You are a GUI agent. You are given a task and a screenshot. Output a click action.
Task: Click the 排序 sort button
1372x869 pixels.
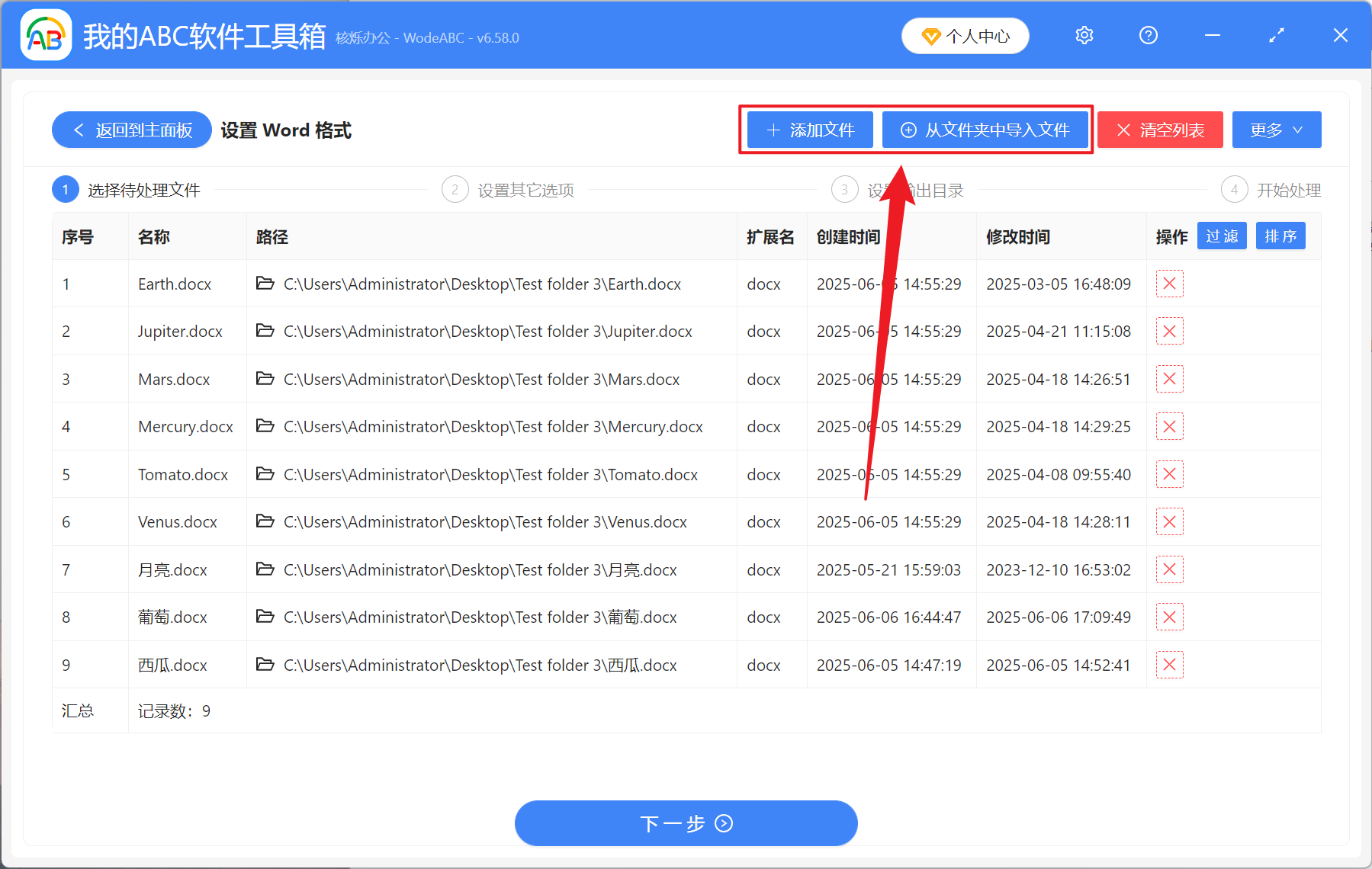tap(1280, 236)
